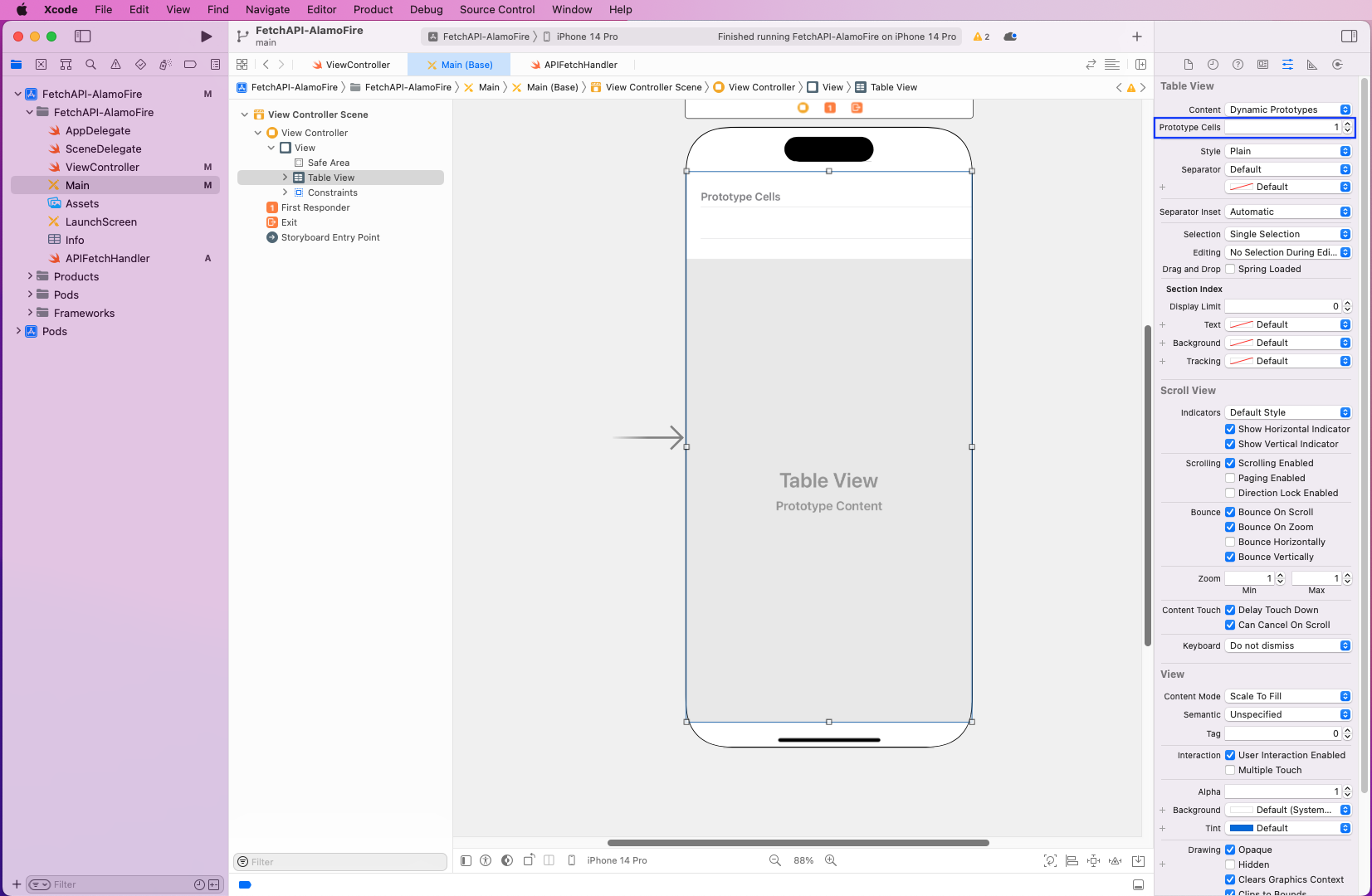Select the iPhone 14 Pro run destination
Viewport: 1372px width, 896px height.
click(x=586, y=37)
